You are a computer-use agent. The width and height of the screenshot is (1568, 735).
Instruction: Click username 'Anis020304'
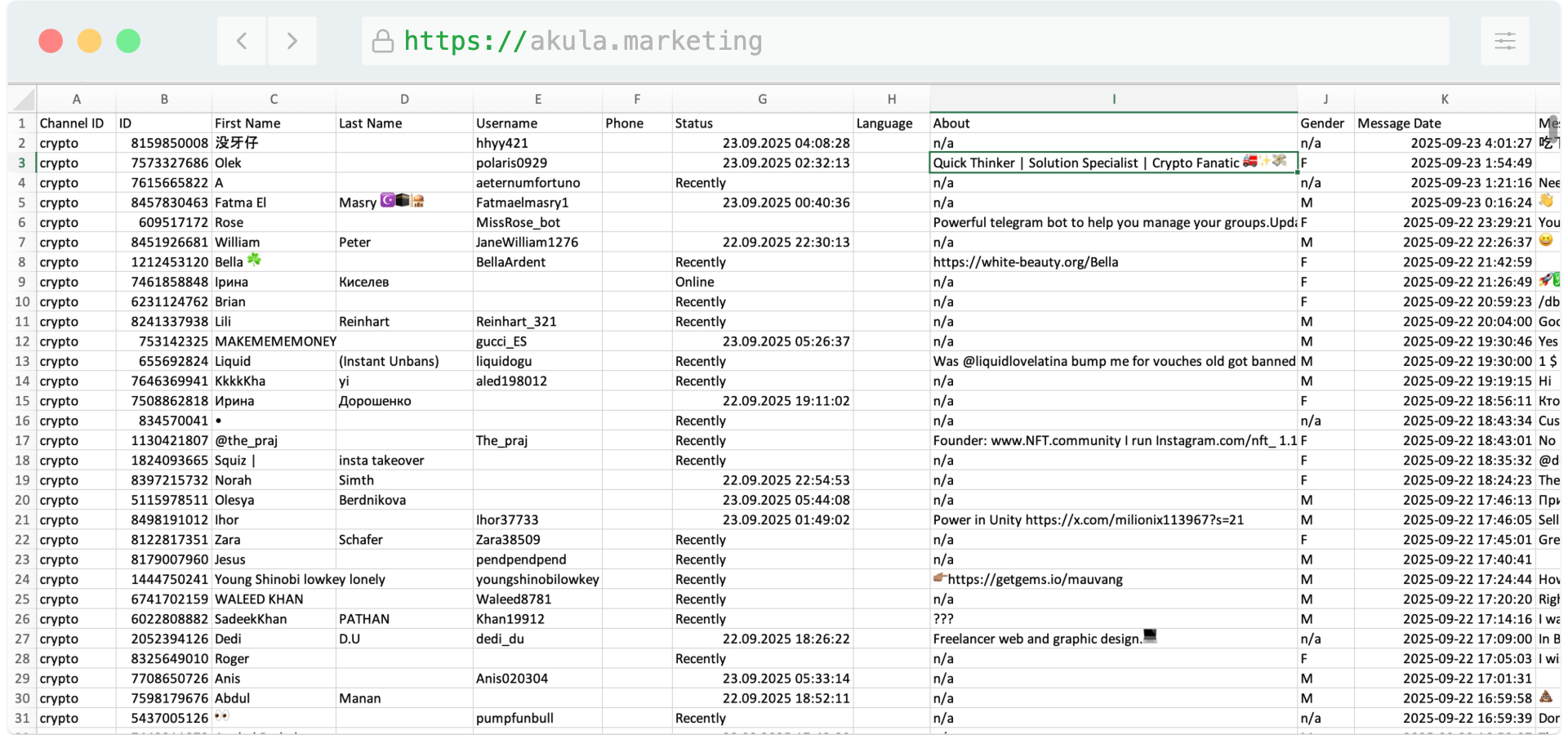tap(537, 679)
